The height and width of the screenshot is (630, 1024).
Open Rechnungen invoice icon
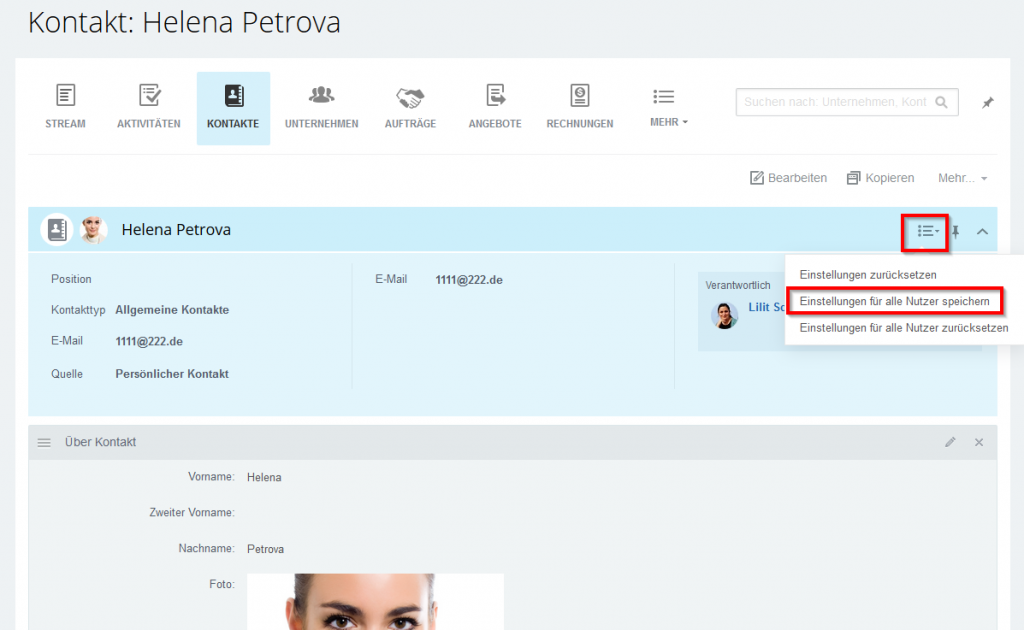tap(580, 95)
